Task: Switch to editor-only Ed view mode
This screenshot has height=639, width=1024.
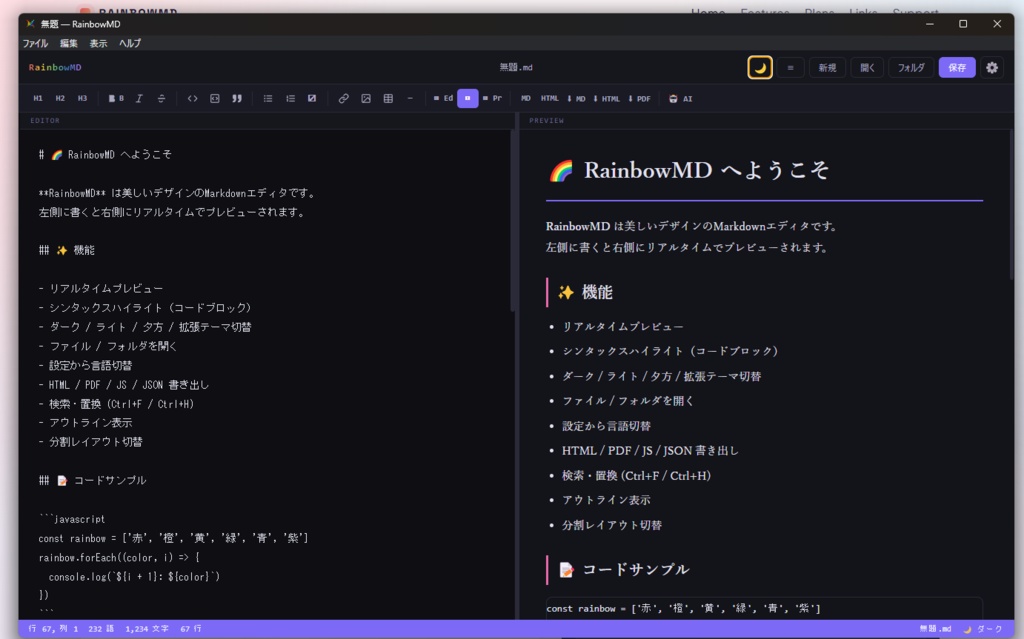Action: 445,98
